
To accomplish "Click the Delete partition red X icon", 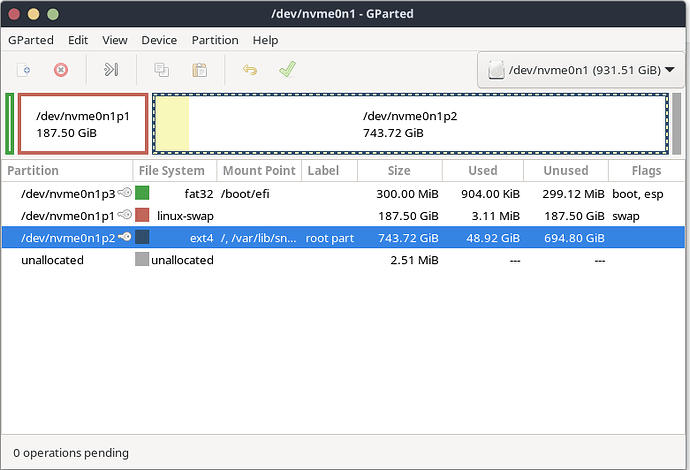I will pyautogui.click(x=61, y=70).
